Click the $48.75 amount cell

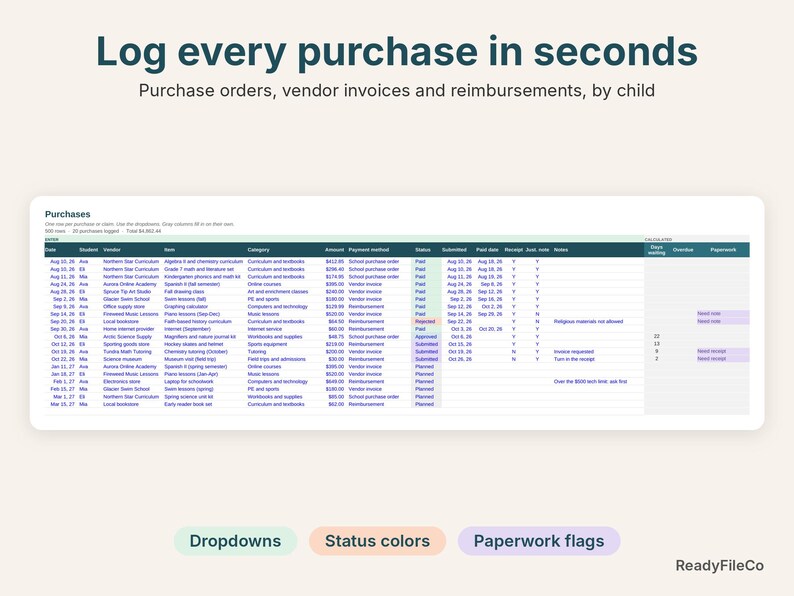[336, 337]
